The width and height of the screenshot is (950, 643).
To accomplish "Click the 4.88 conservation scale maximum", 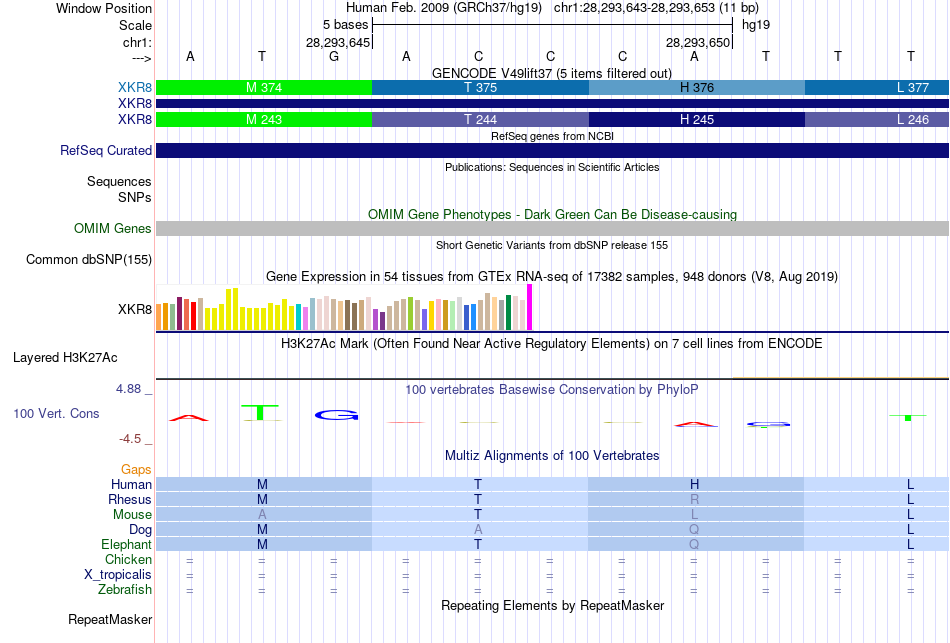I will click(128, 389).
